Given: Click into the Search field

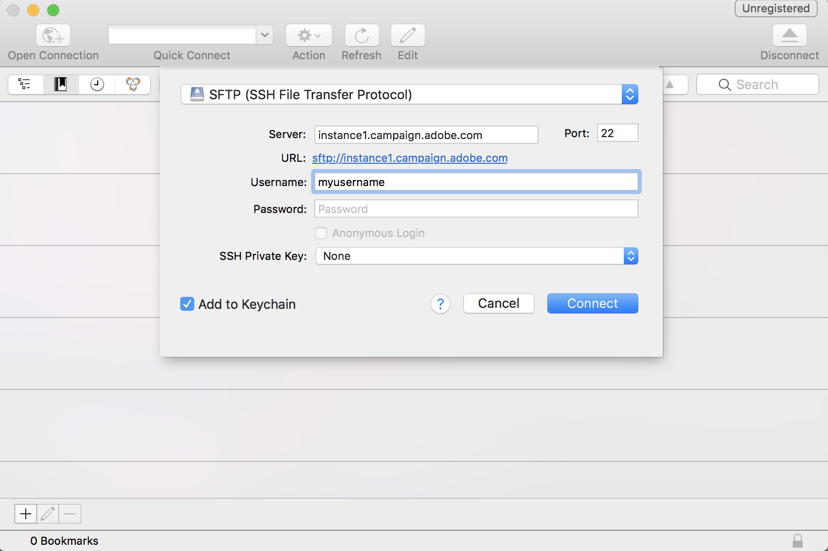Looking at the screenshot, I should (758, 85).
